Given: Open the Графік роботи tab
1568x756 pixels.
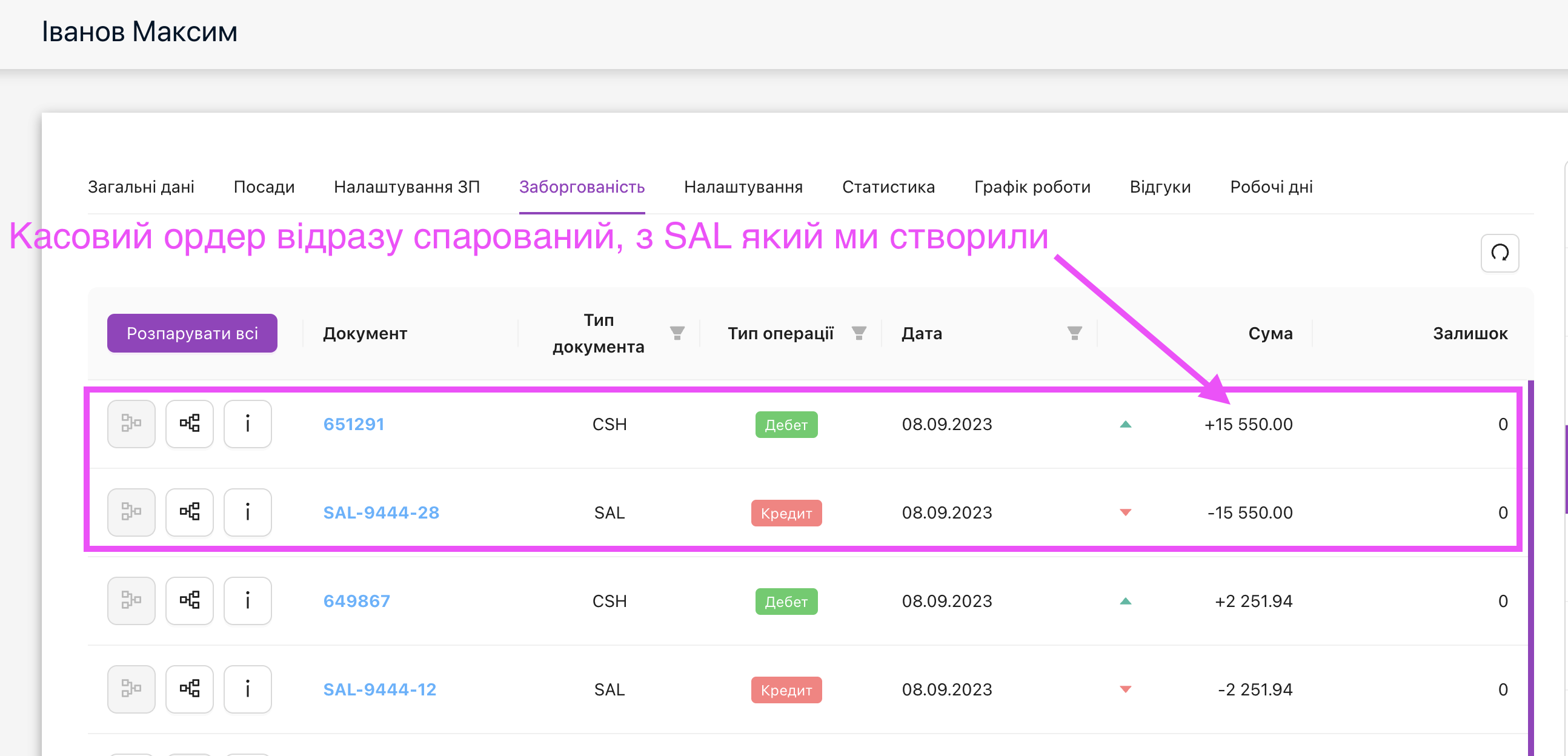Looking at the screenshot, I should tap(1032, 187).
